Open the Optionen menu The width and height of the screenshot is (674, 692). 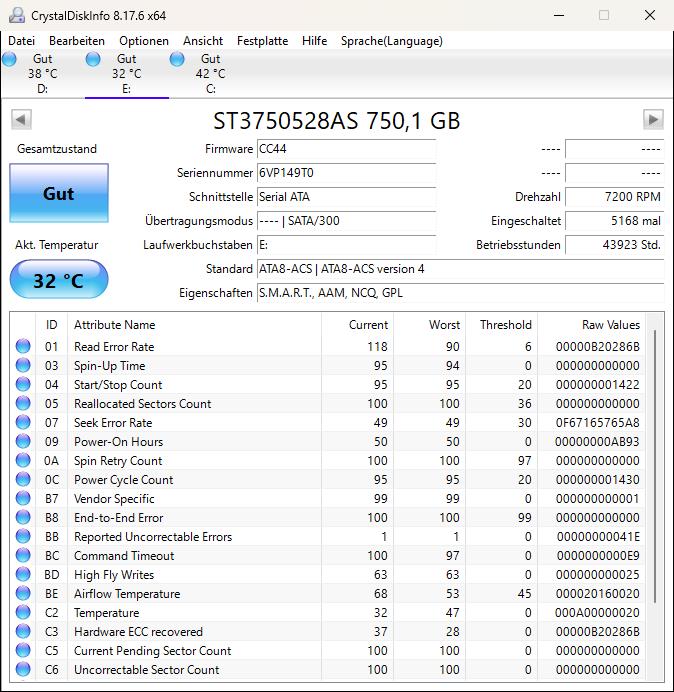[144, 41]
